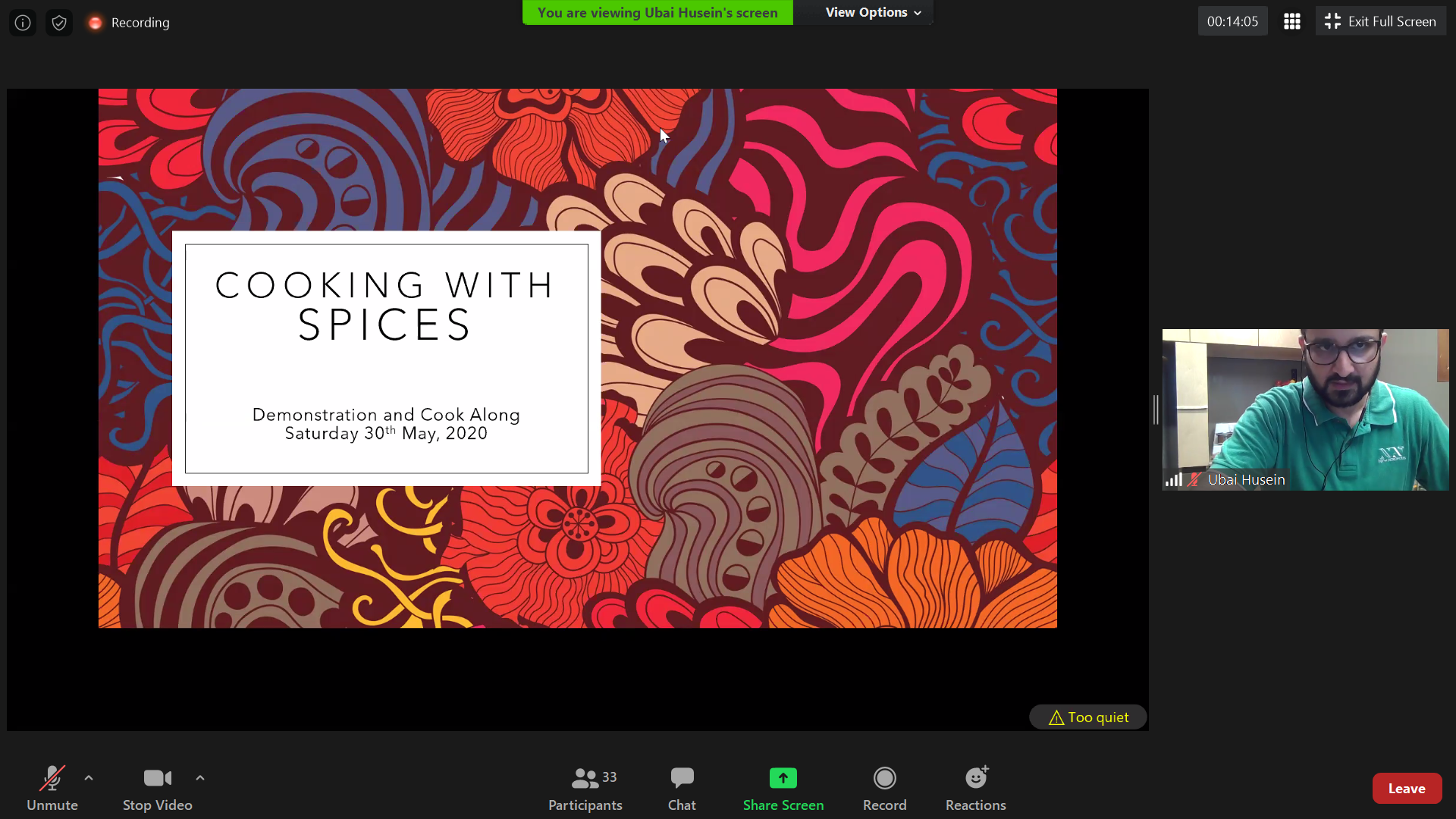
Task: Expand video options arrow beside Stop Video
Action: (200, 778)
